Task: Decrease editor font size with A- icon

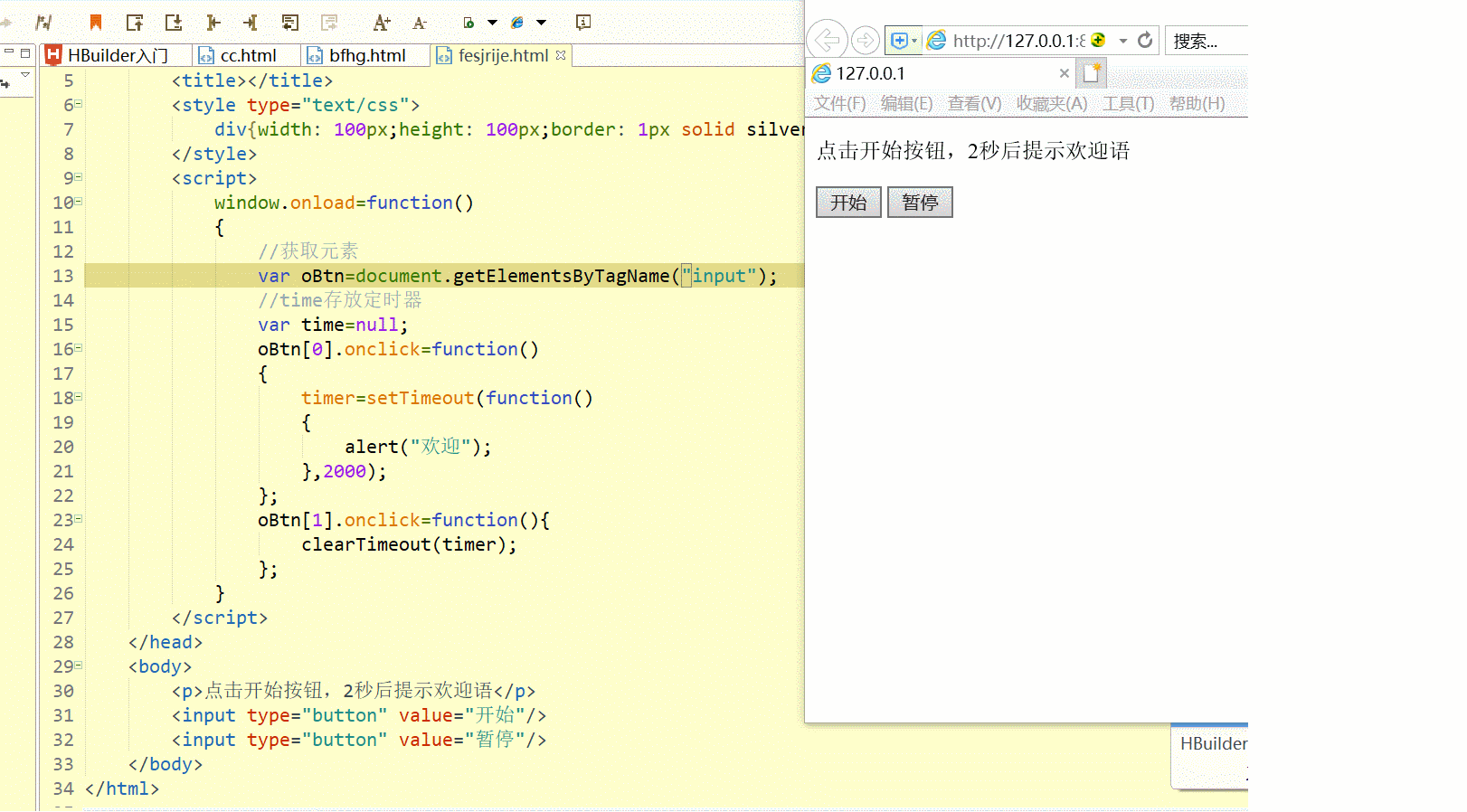Action: [x=420, y=23]
